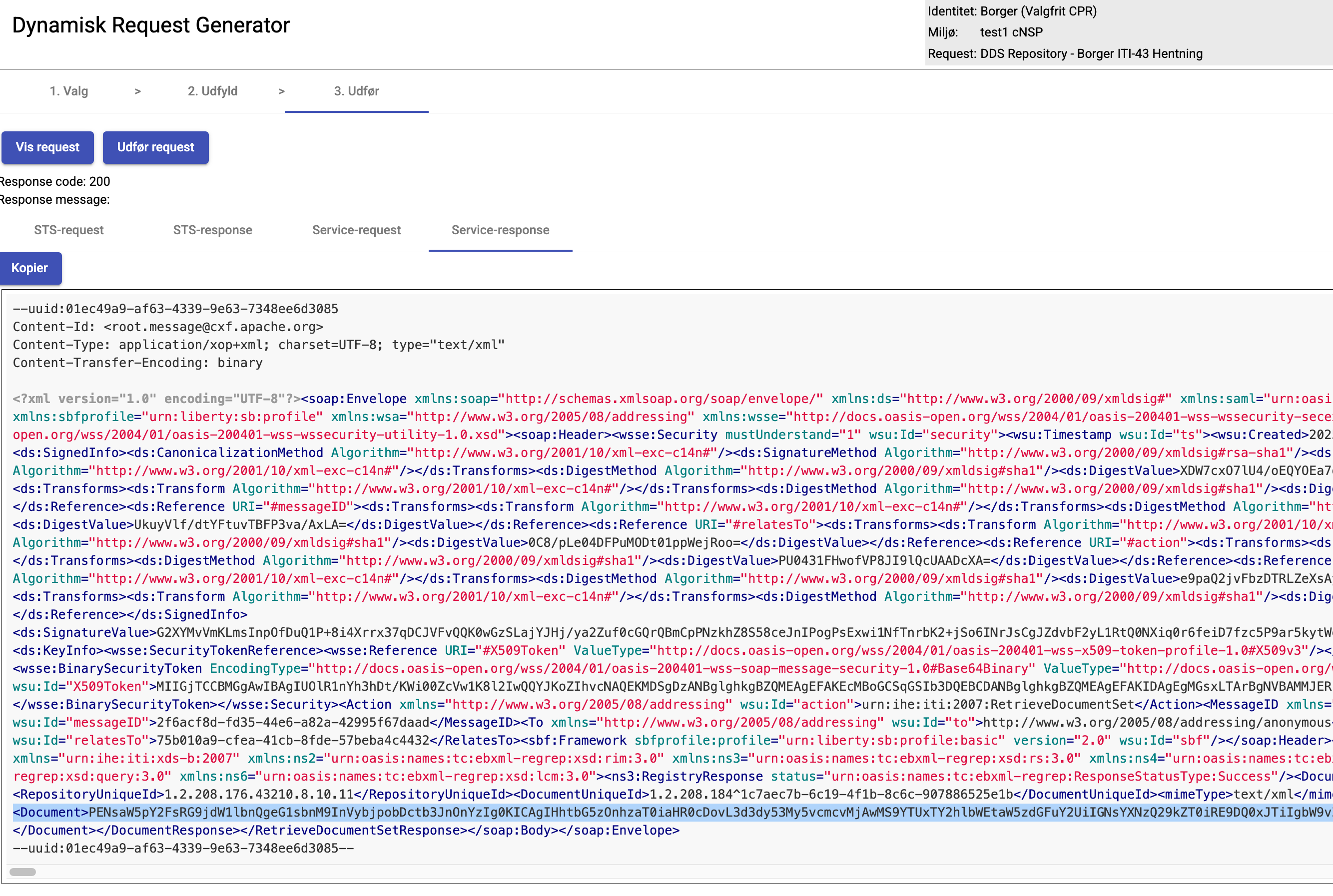Click the Vis request button

pos(47,147)
